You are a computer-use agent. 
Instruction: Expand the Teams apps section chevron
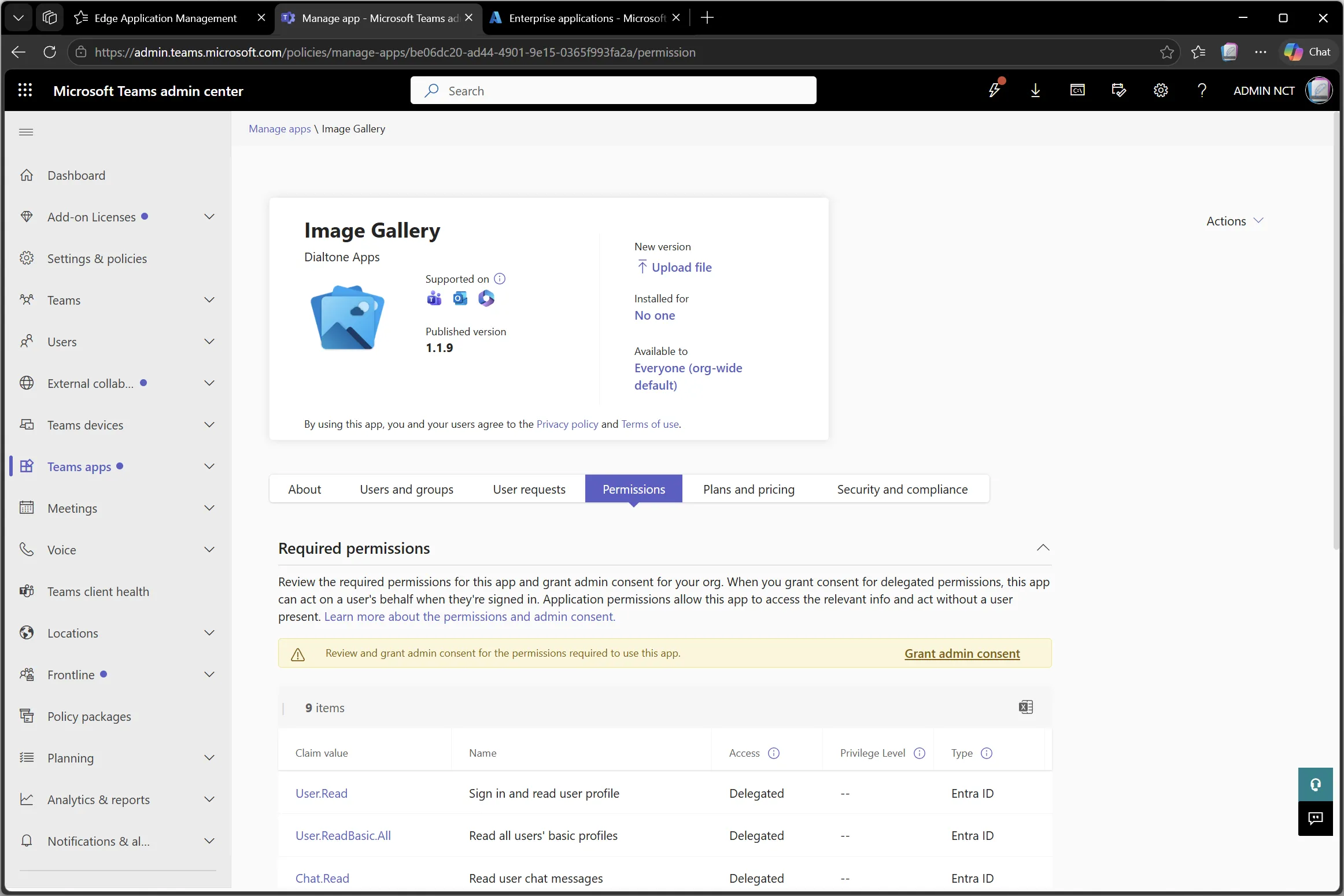pos(209,466)
